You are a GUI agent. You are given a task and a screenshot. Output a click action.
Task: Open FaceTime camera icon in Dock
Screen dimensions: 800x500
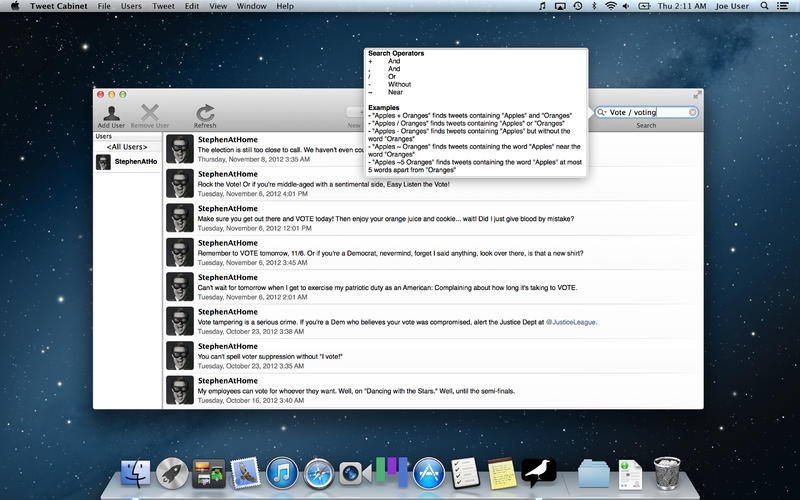355,474
